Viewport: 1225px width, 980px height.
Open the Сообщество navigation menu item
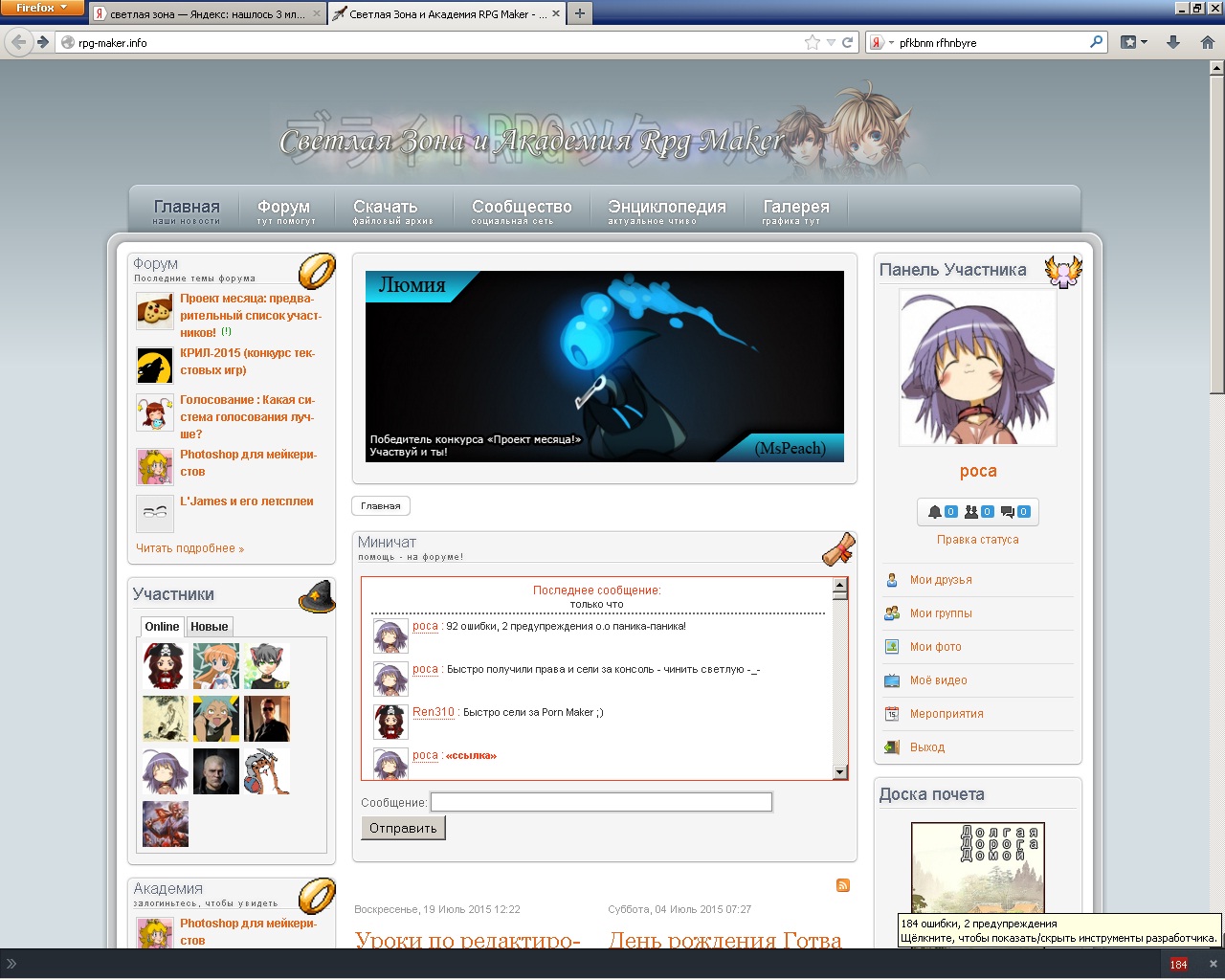click(522, 212)
